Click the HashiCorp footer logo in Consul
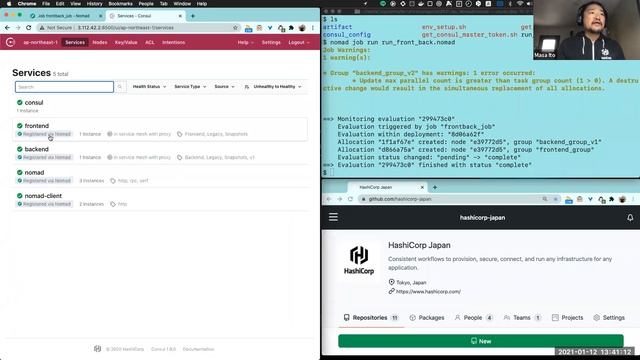 [97, 349]
